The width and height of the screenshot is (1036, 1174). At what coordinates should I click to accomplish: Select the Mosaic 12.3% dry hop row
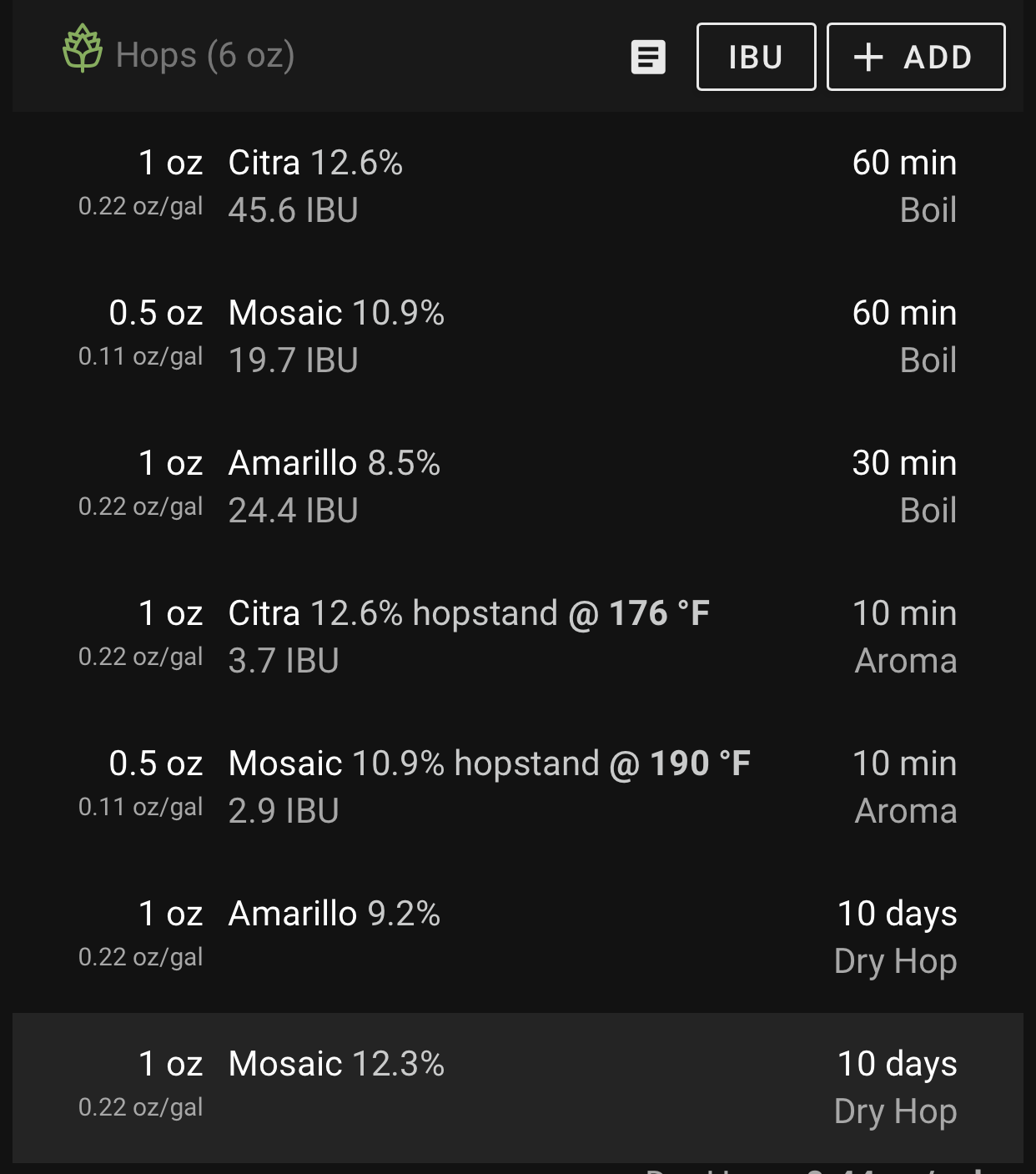pyautogui.click(x=517, y=1088)
